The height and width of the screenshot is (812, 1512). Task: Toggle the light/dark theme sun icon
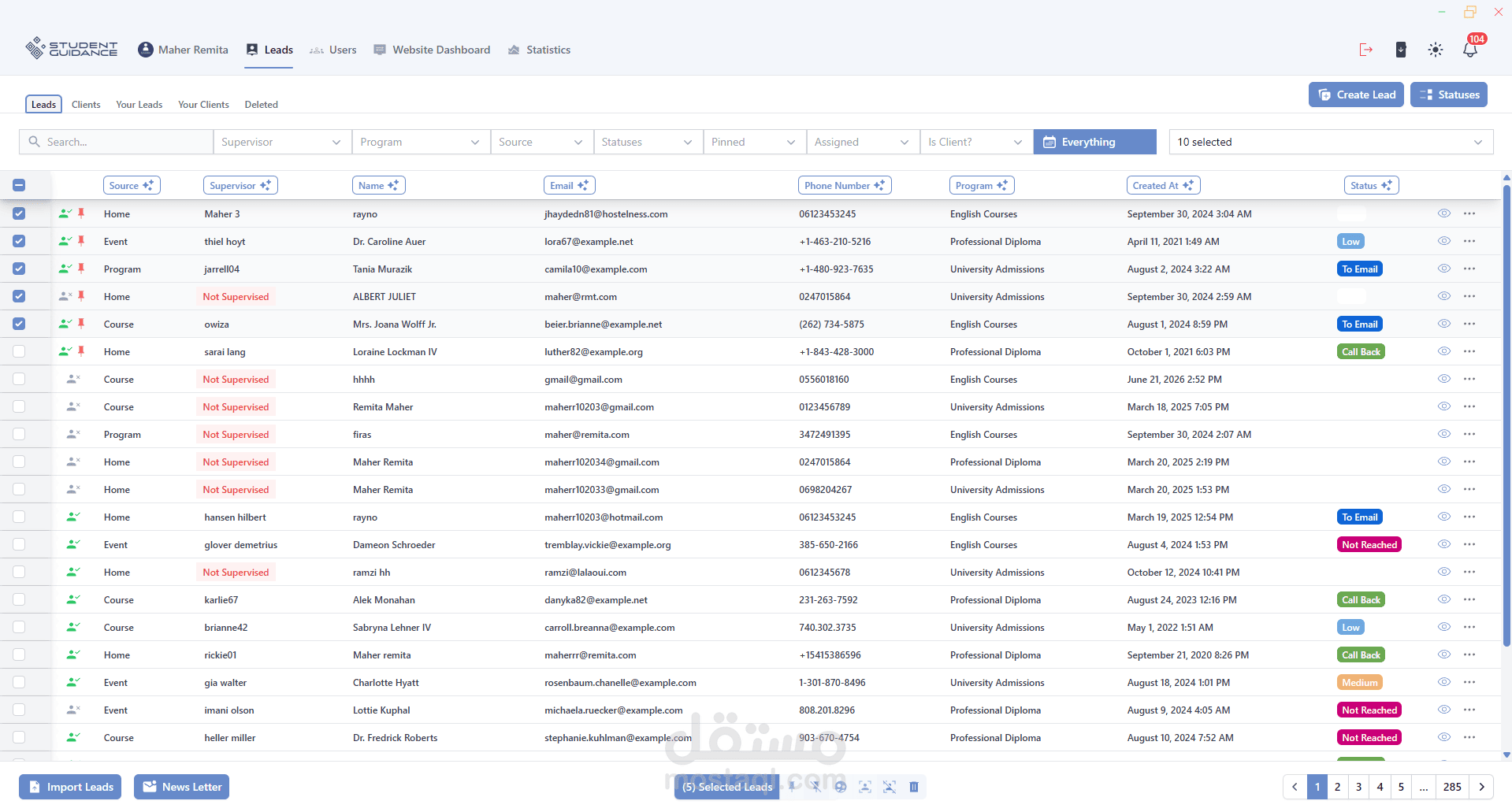(1436, 50)
